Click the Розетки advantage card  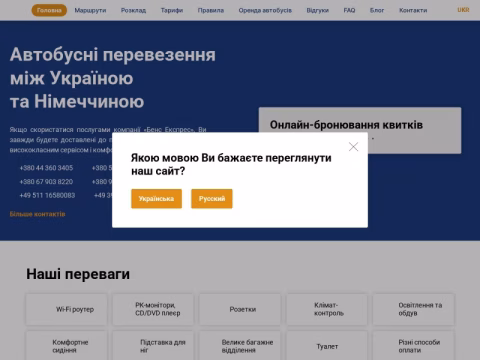coord(240,309)
